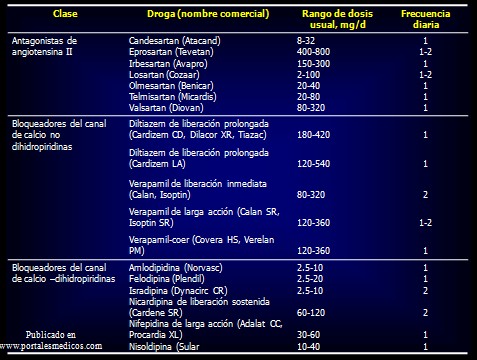The width and height of the screenshot is (477, 360).
Task: Select the Nisoldipina (Sular entry
Action: 164,347
